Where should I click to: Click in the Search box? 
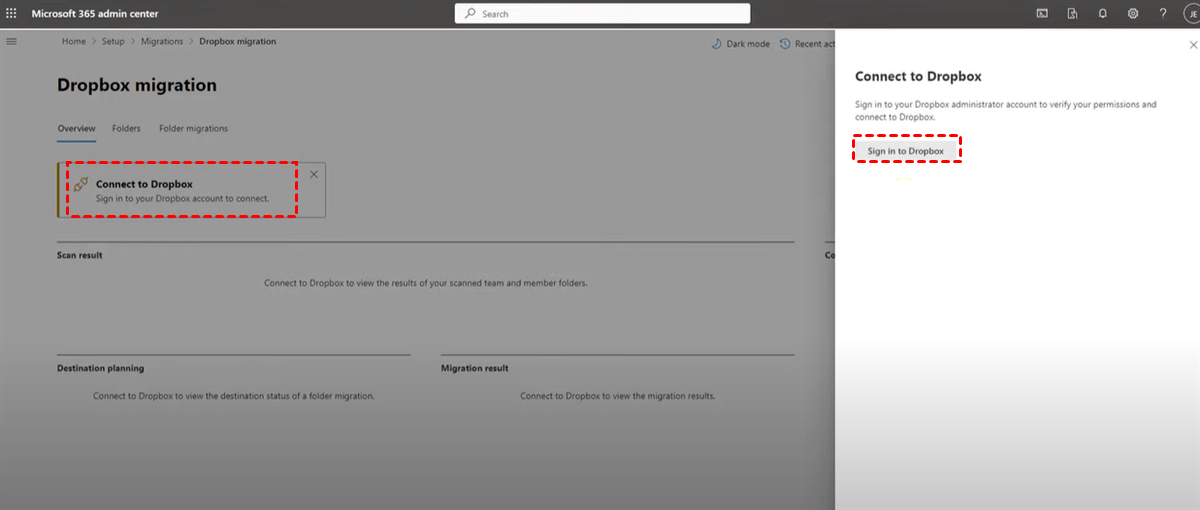pos(602,14)
